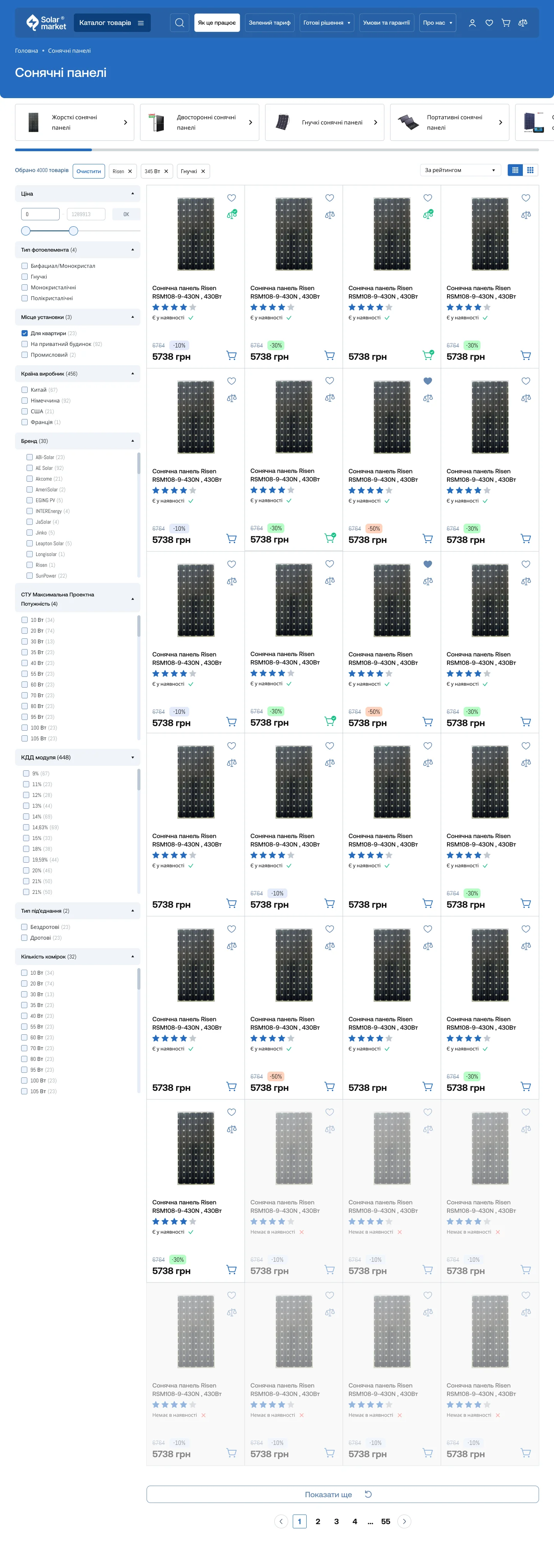Open the user account icon
This screenshot has width=554, height=1568.
coord(472,23)
